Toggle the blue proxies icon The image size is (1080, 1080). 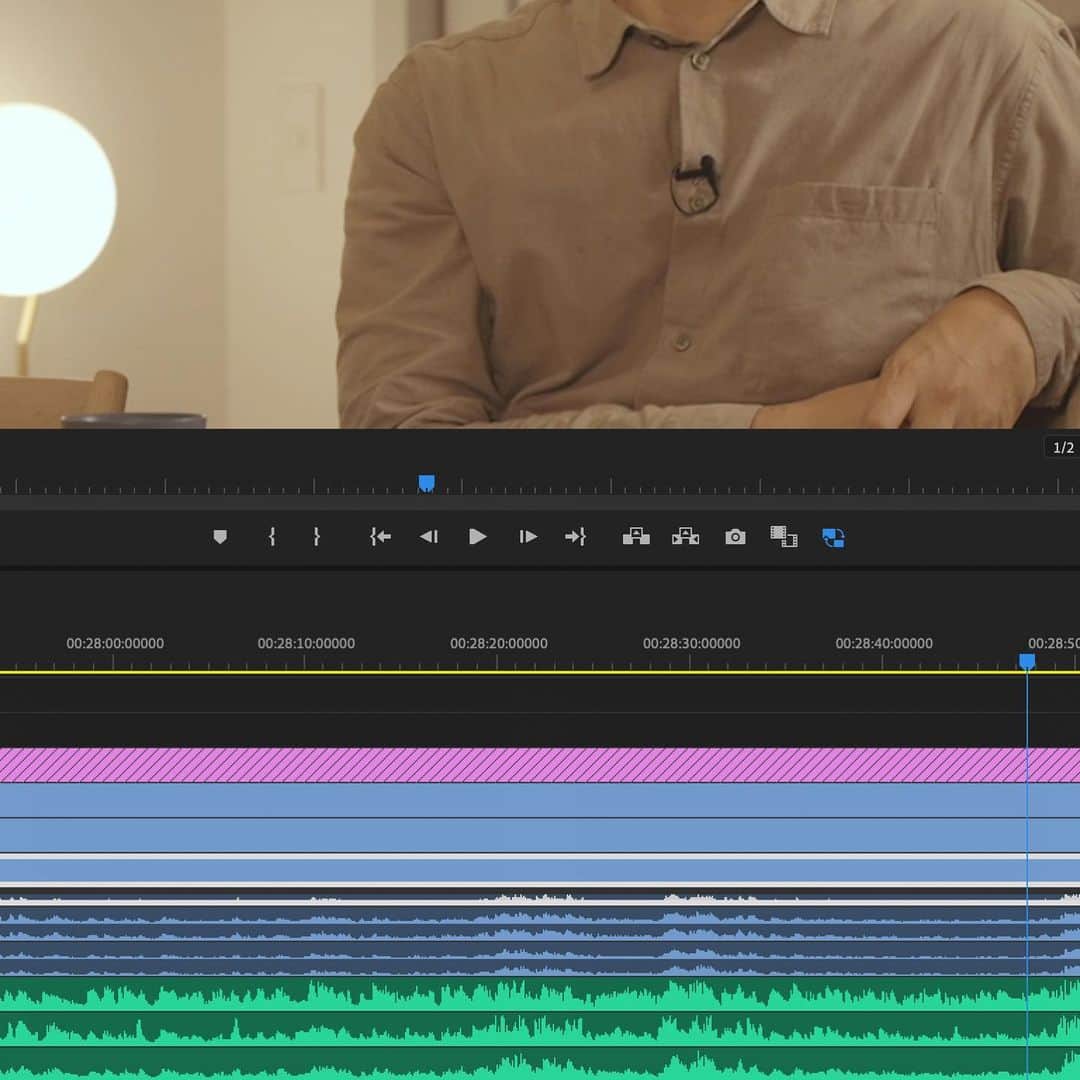[833, 537]
